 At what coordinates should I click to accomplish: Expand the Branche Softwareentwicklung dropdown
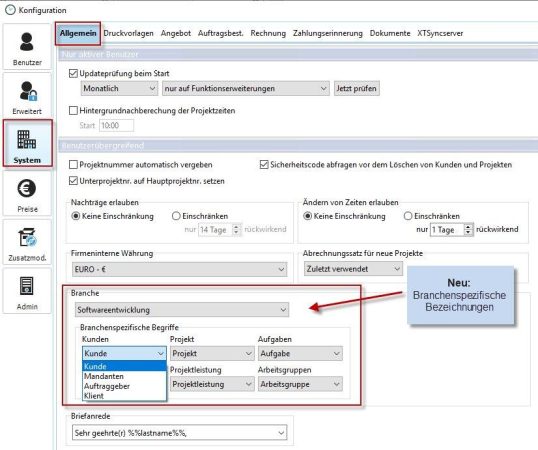pyautogui.click(x=182, y=310)
